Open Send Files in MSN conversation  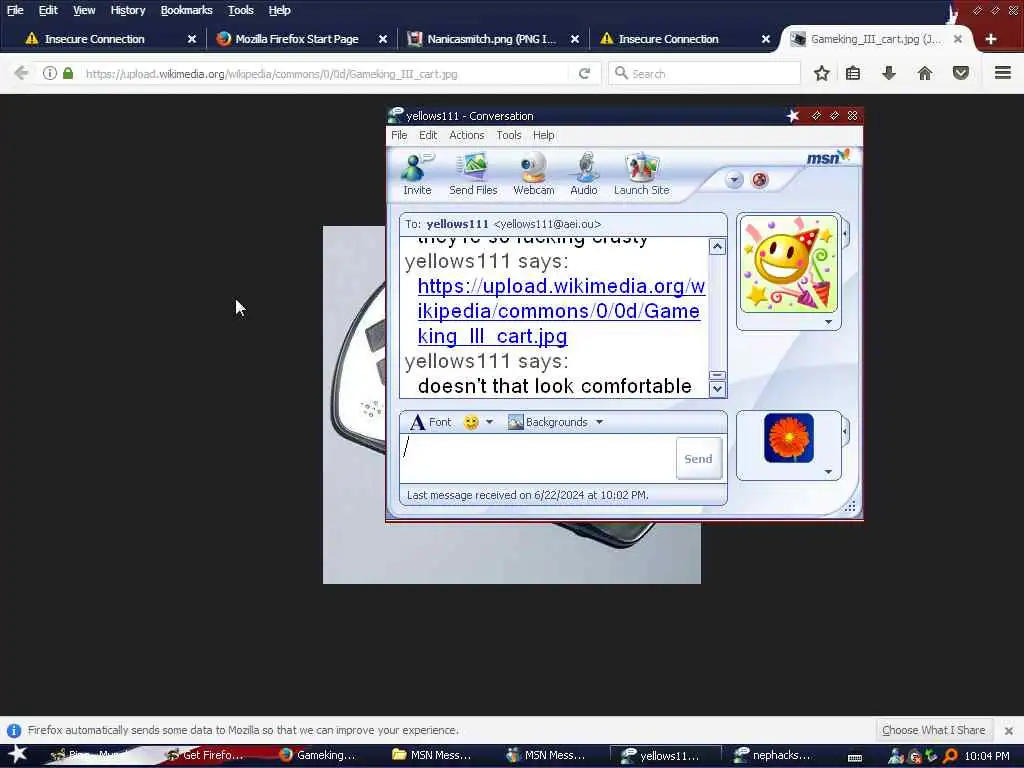[473, 174]
